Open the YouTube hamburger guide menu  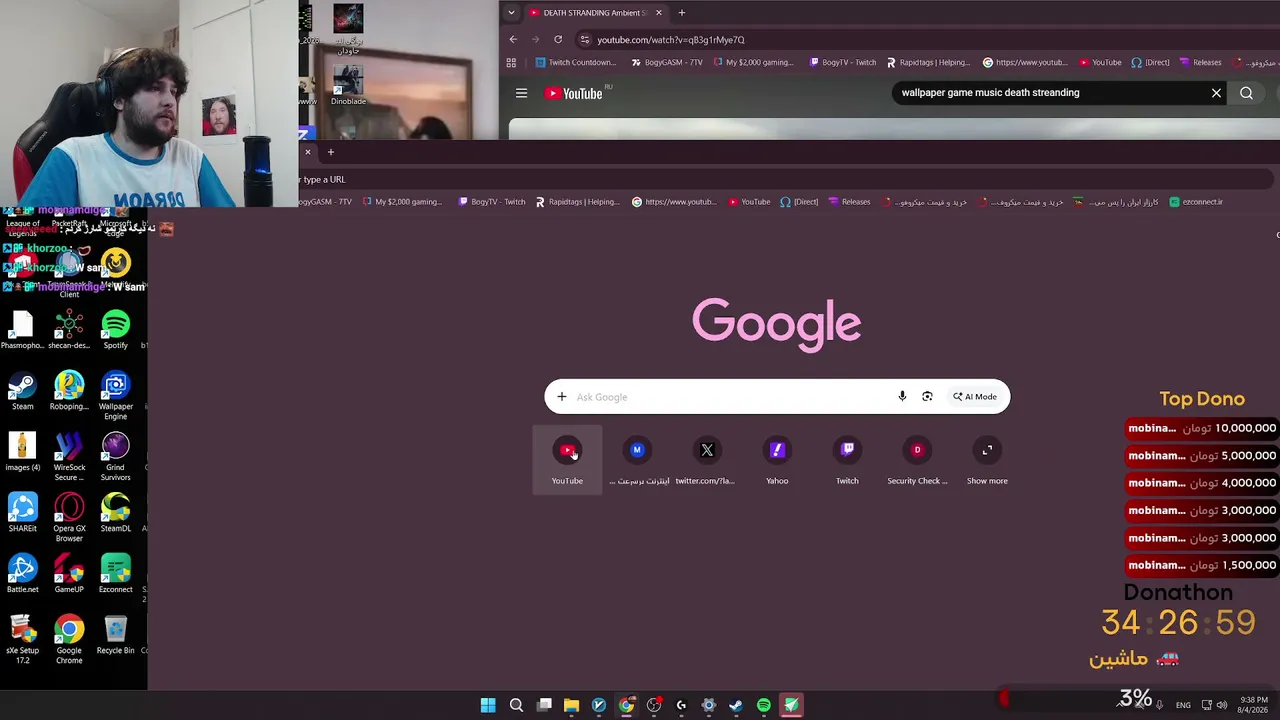(521, 93)
